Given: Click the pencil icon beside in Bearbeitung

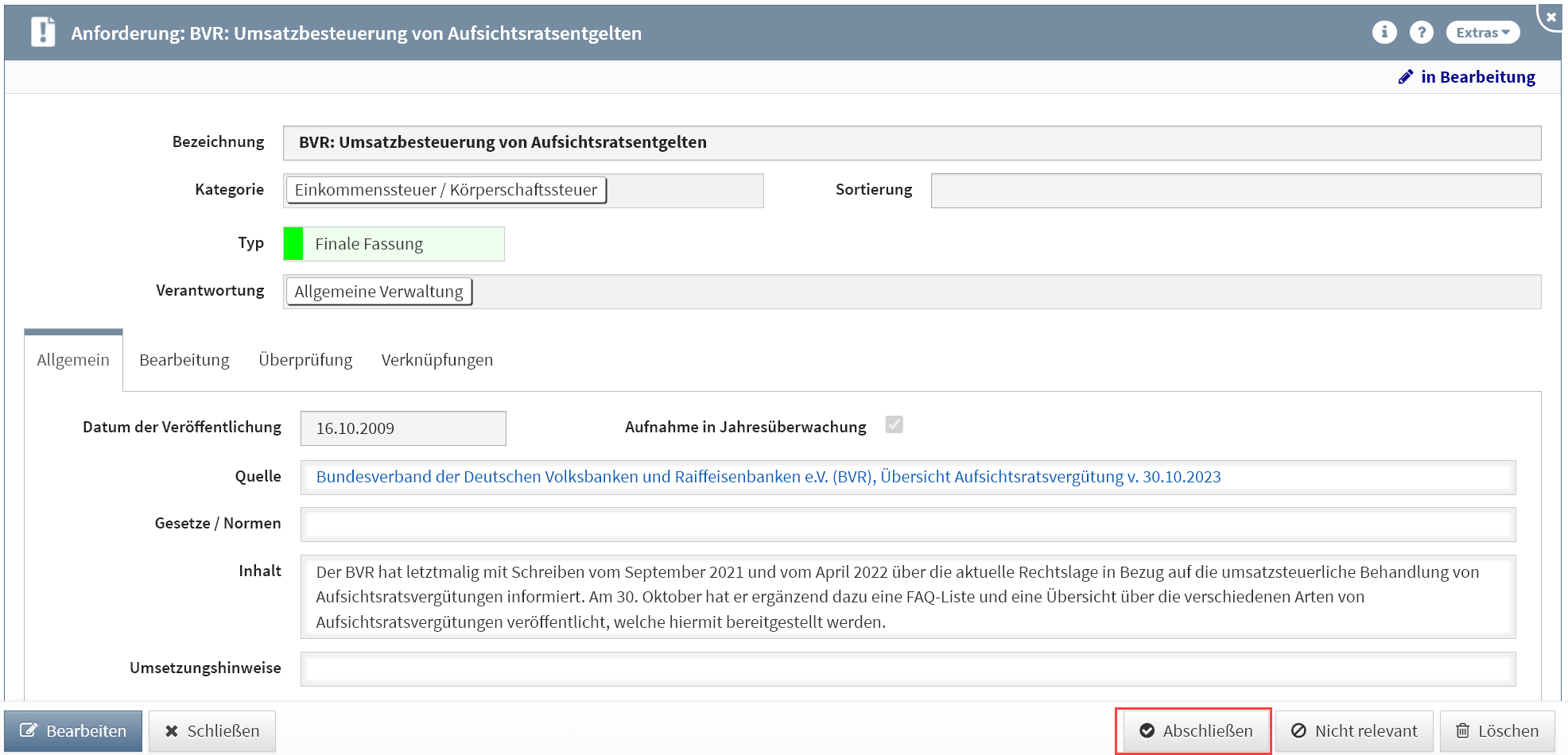Looking at the screenshot, I should click(1406, 77).
